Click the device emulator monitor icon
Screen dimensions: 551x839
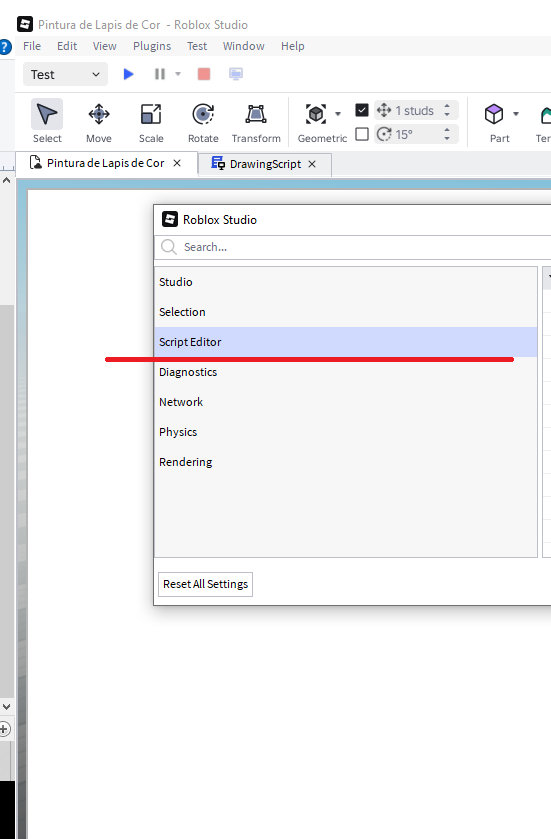(236, 74)
